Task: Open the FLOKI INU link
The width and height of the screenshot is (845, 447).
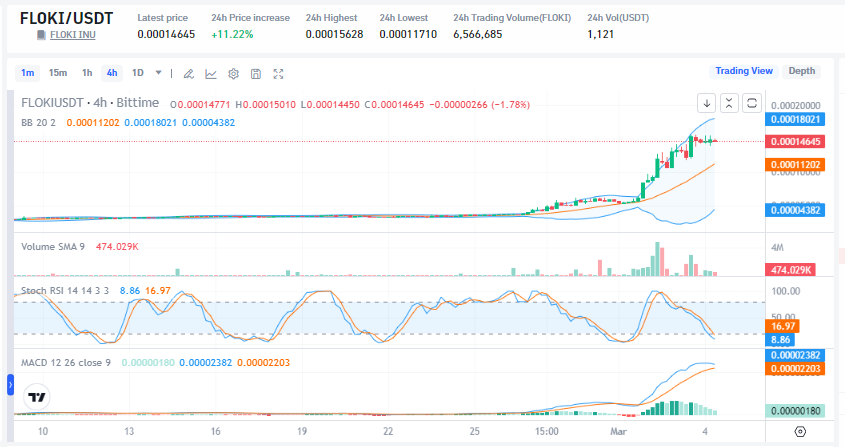Action: (x=73, y=35)
